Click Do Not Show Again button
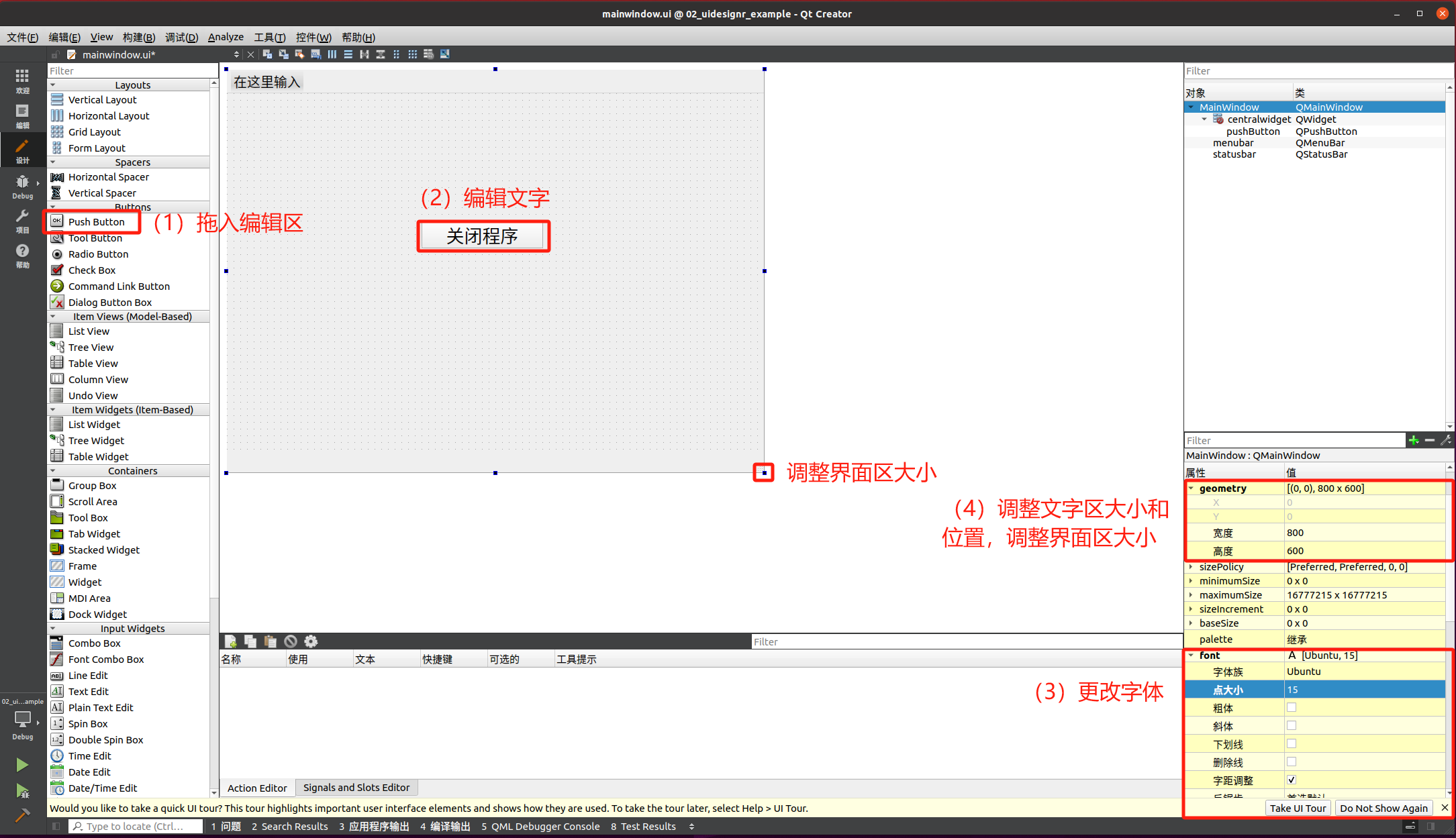 tap(1383, 808)
